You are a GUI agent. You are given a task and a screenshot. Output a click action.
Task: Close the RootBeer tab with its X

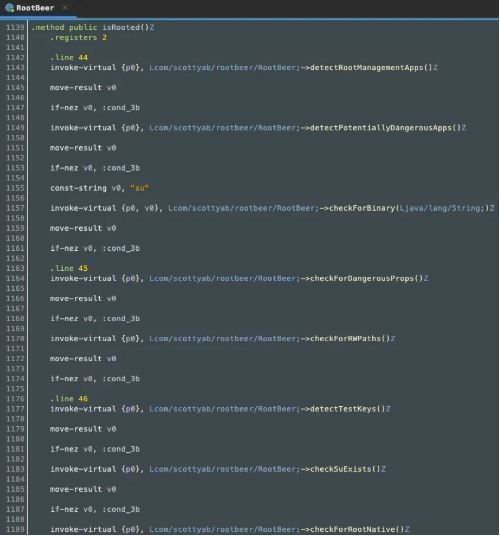[65, 7]
